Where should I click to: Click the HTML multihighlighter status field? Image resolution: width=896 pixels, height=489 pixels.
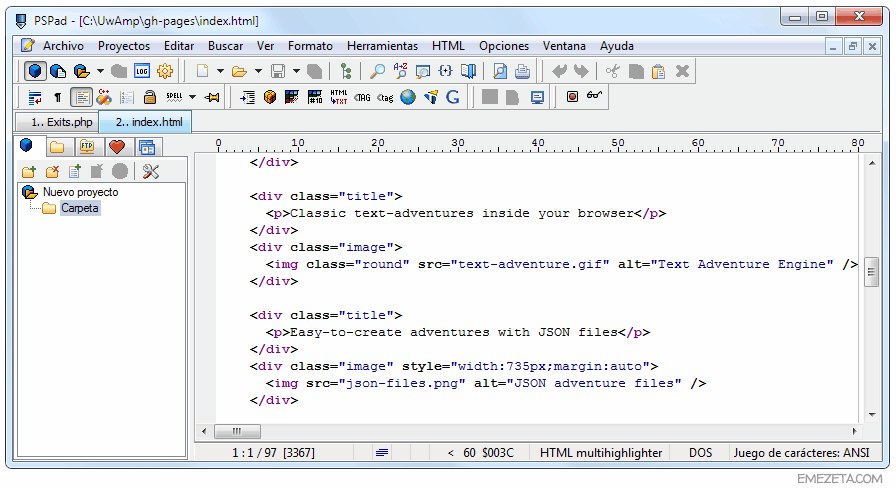pyautogui.click(x=601, y=453)
